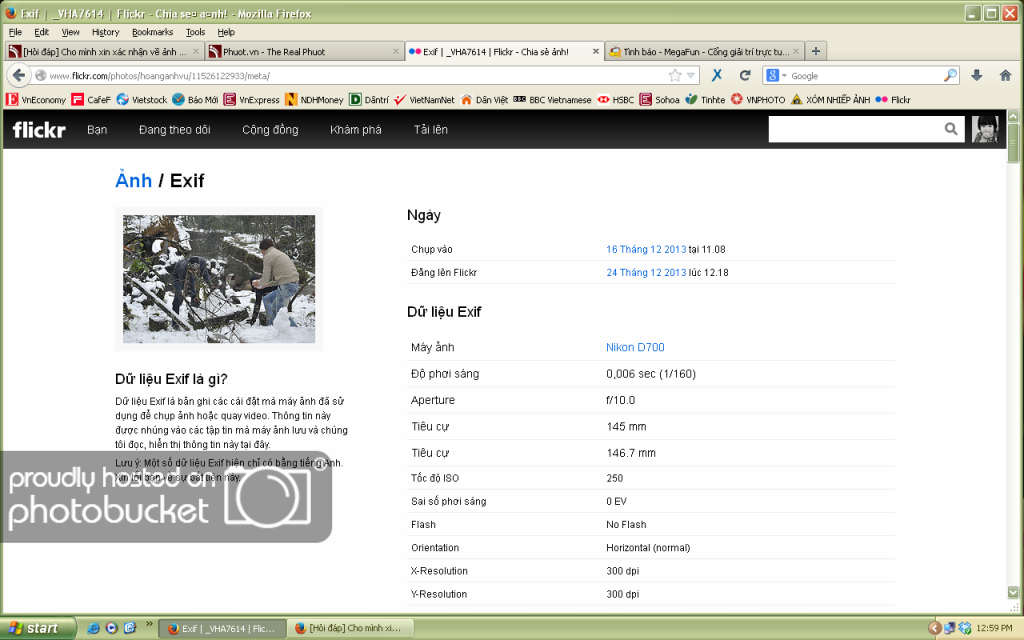This screenshot has height=640, width=1024.
Task: Open the Dân Việt bookmark
Action: pyautogui.click(x=484, y=100)
